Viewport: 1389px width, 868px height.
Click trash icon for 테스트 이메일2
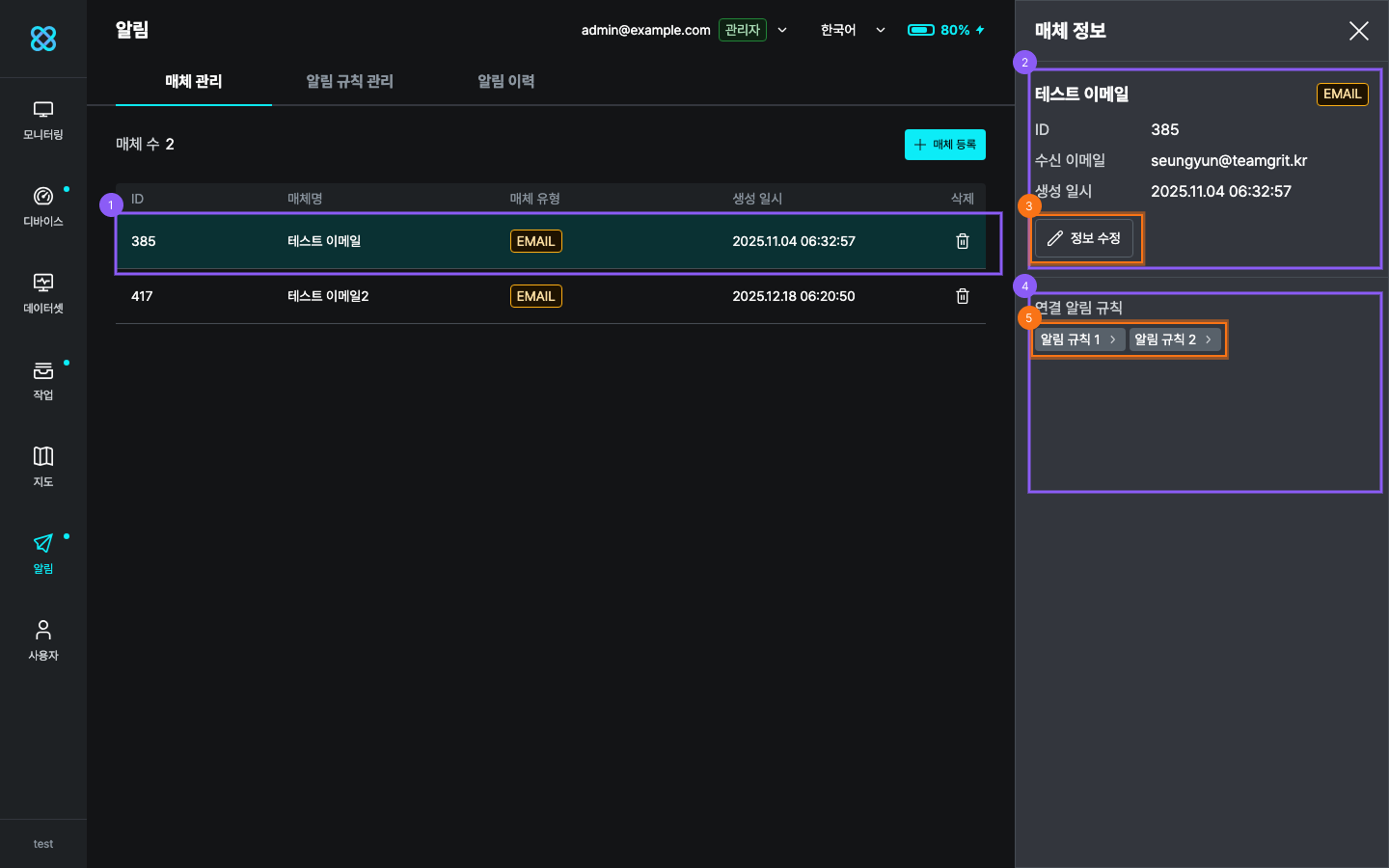point(962,296)
